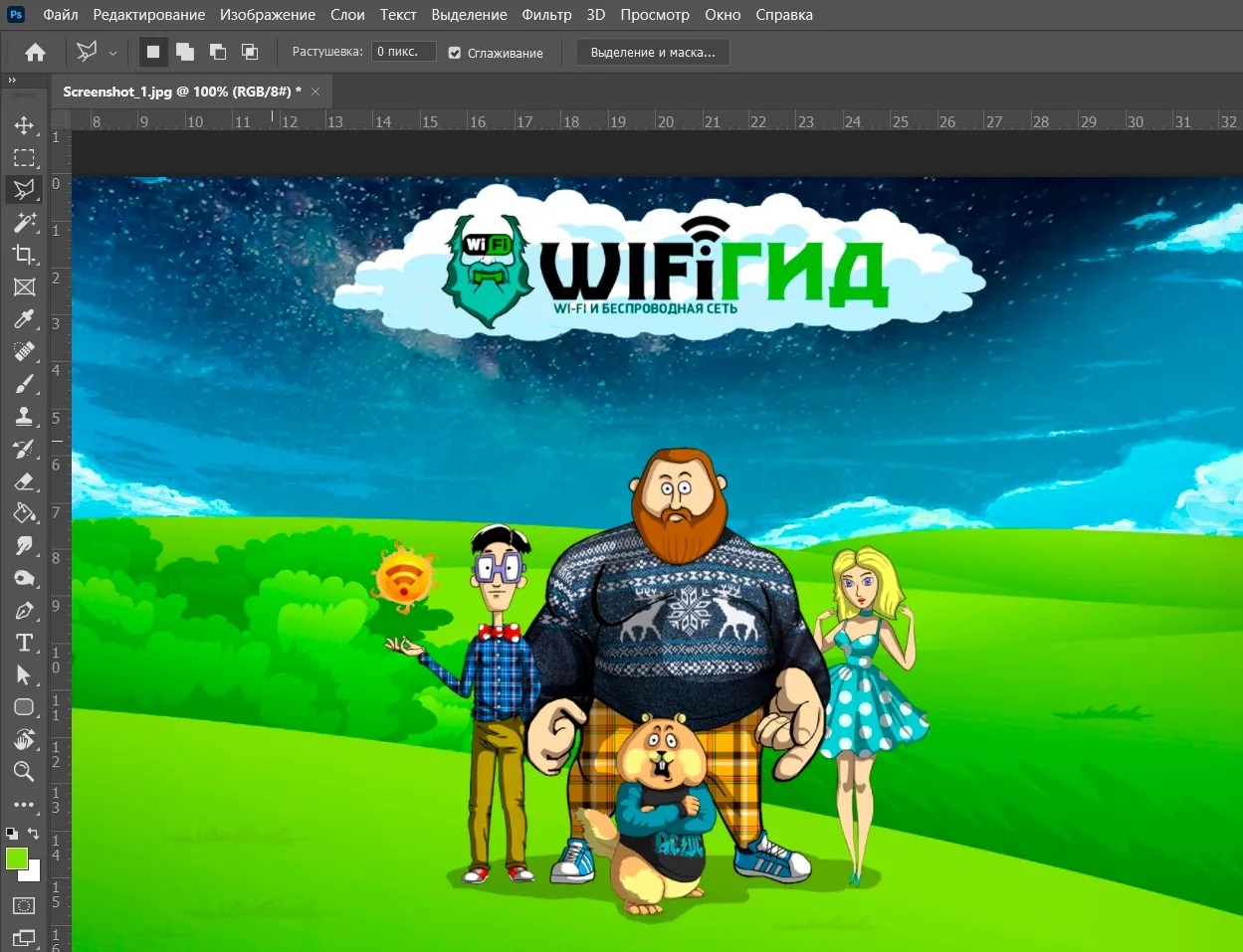
Task: Select the Crop tool
Action: 24,255
